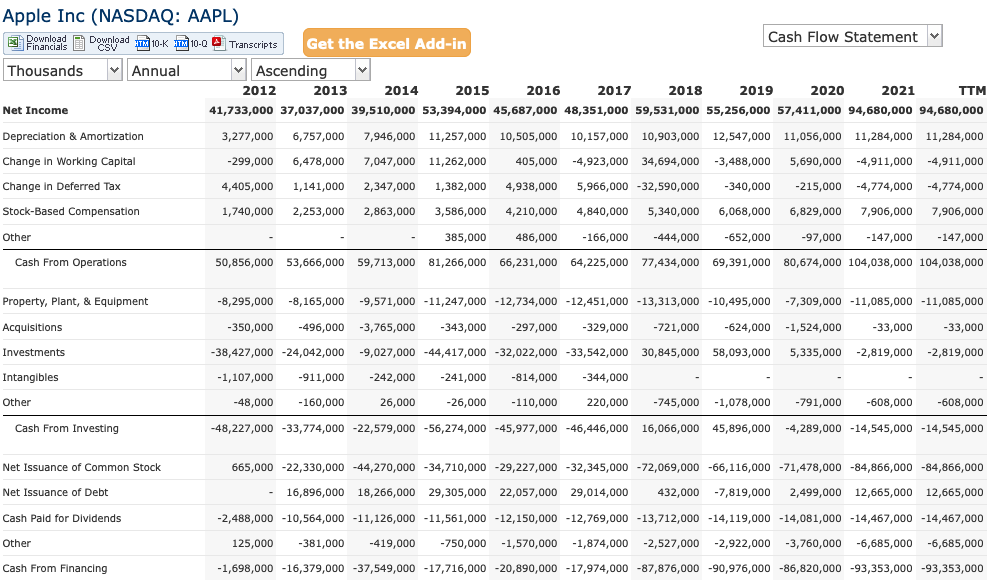Click Depreciation 2013 value 6,757,000
This screenshot has width=1004, height=583.
318,136
